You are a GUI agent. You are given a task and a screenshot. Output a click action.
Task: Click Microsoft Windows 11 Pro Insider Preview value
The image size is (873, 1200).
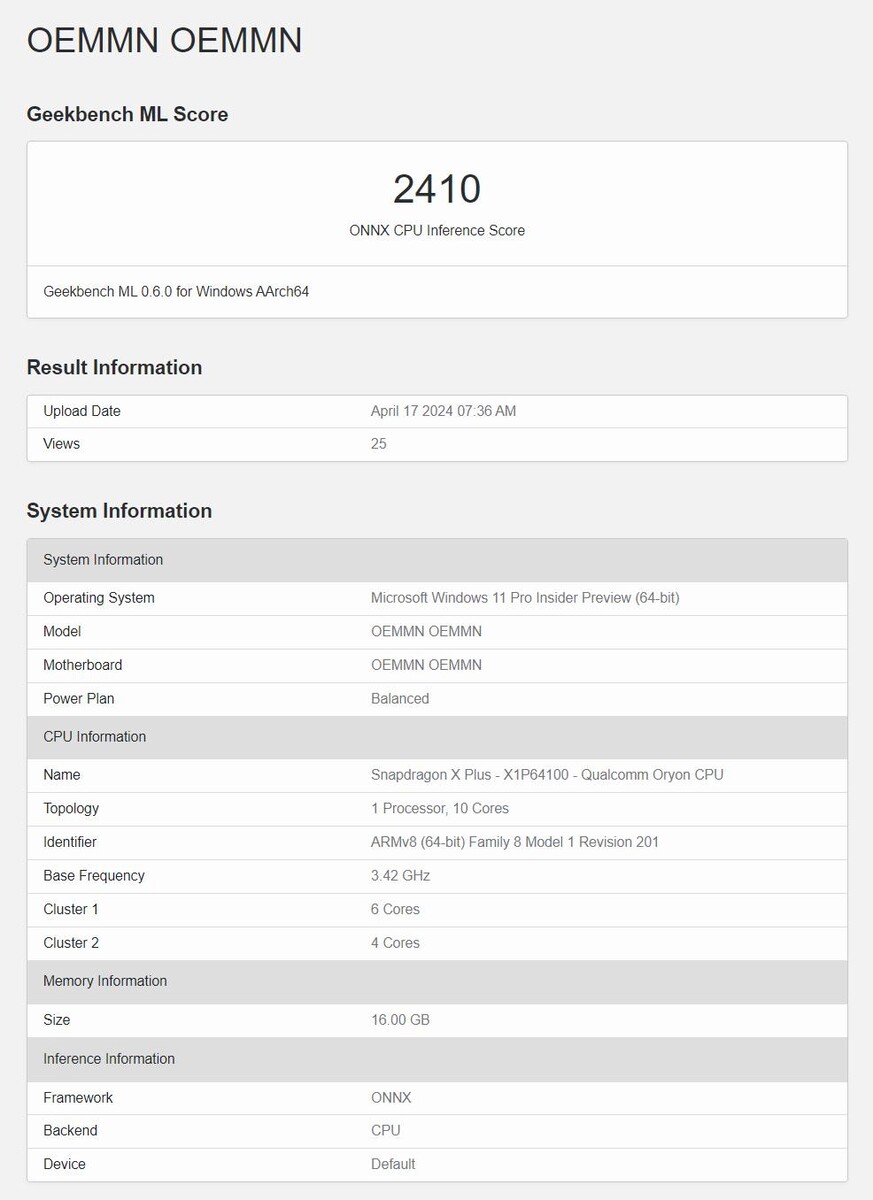pos(525,598)
